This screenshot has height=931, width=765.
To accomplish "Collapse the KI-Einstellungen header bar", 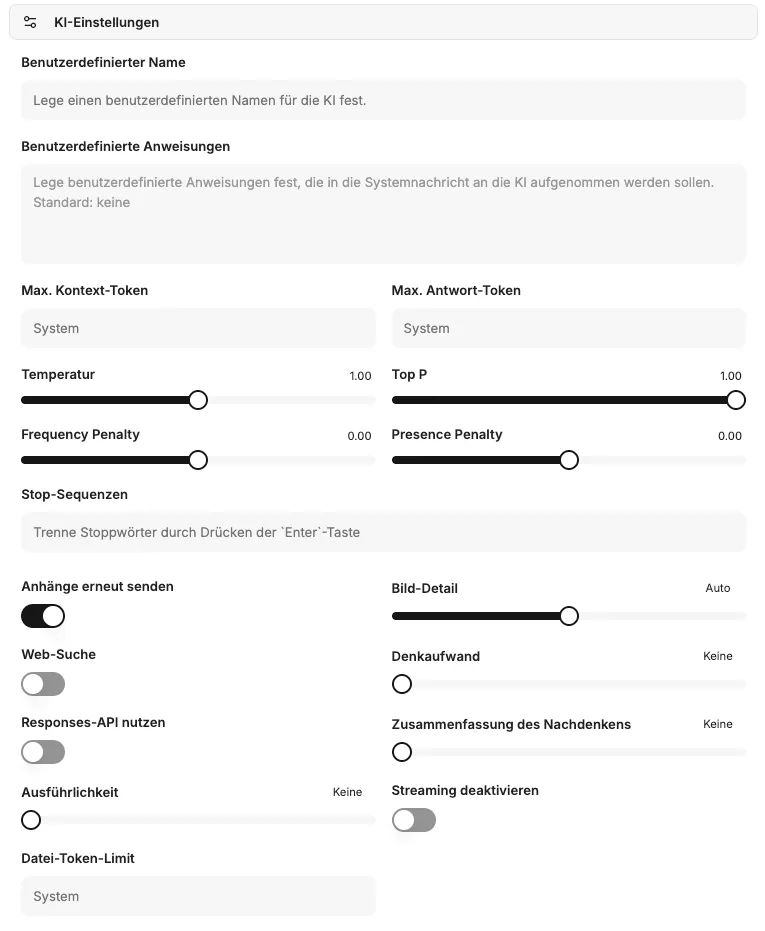I will pyautogui.click(x=383, y=22).
